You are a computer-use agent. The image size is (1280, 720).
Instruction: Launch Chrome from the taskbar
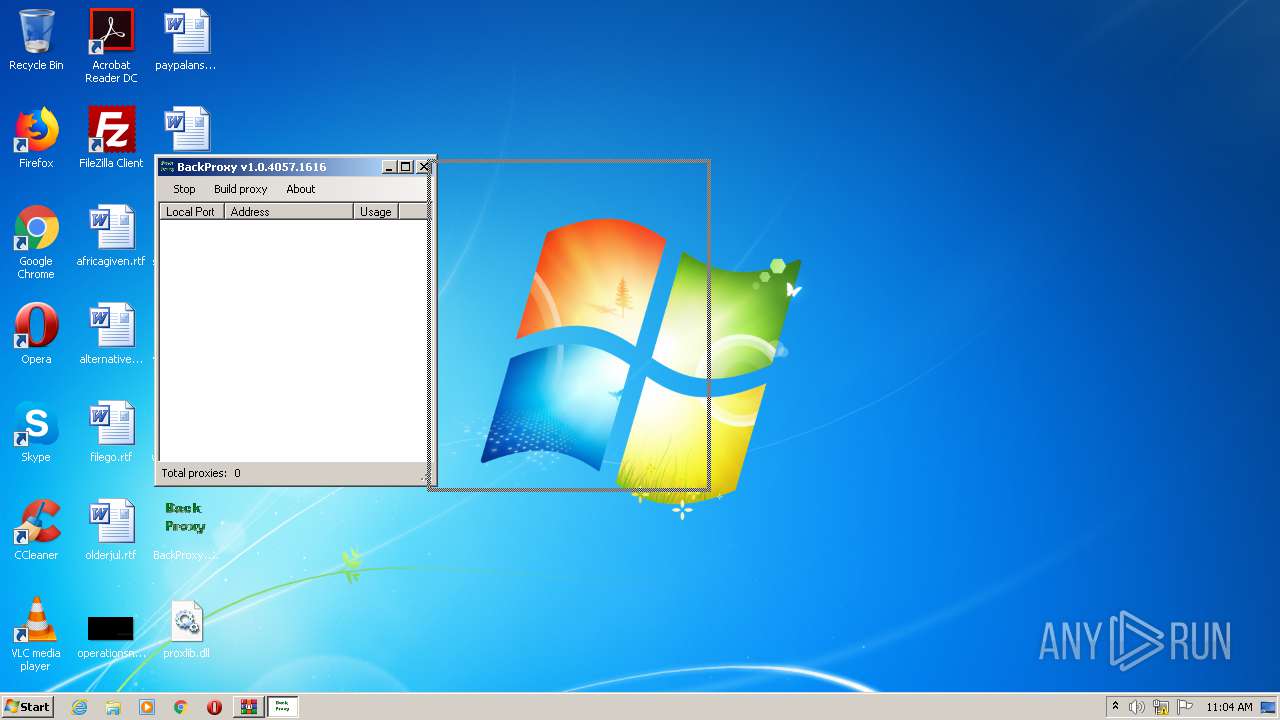(181, 707)
